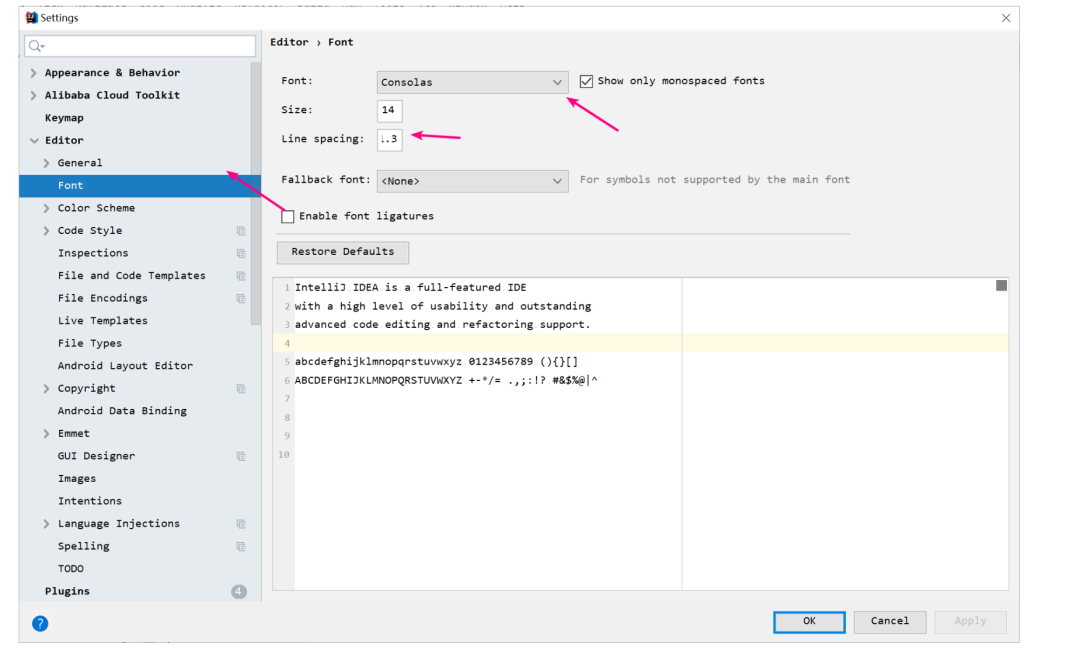Open the Font dropdown showing Consolas
The width and height of the screenshot is (1080, 654).
(x=472, y=82)
